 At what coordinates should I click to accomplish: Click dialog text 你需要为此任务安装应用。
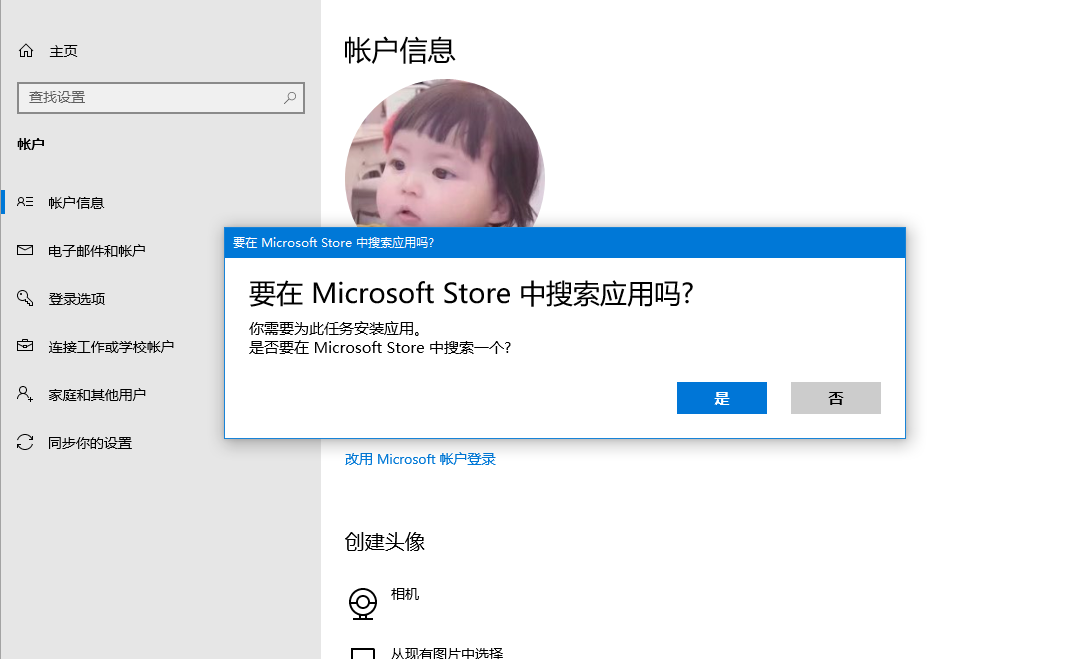[335, 328]
